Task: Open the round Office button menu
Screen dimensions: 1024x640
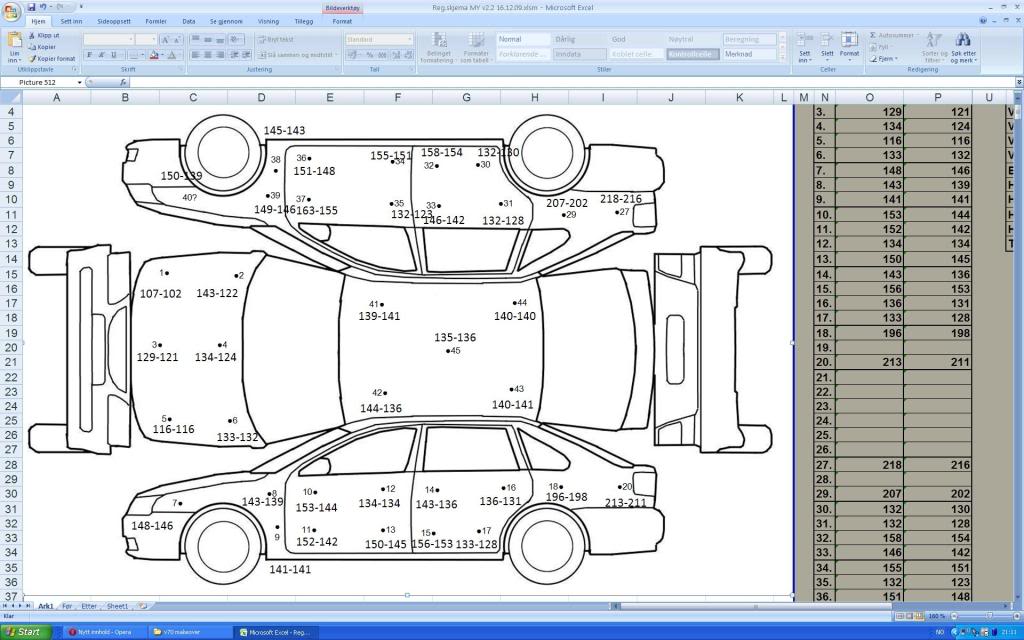Action: (12, 12)
